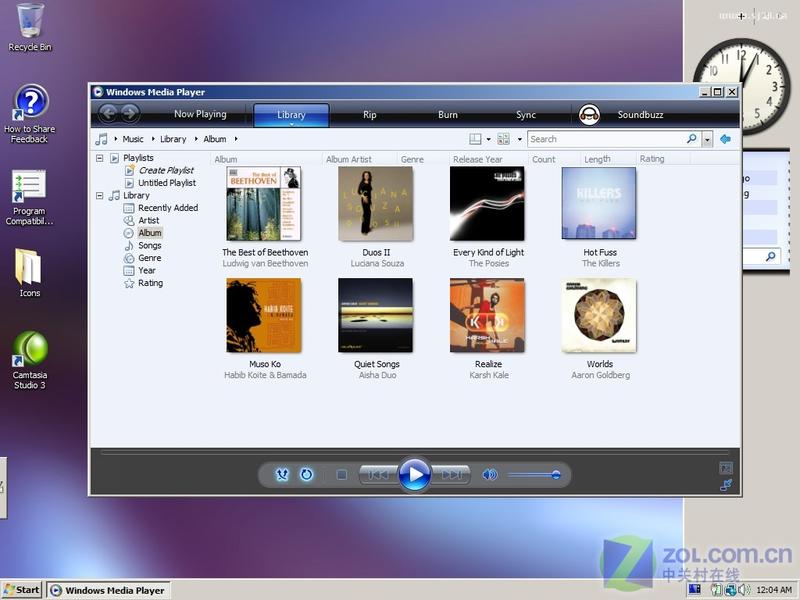The image size is (800, 600).
Task: Click the music note breadcrumb icon
Action: (102, 139)
